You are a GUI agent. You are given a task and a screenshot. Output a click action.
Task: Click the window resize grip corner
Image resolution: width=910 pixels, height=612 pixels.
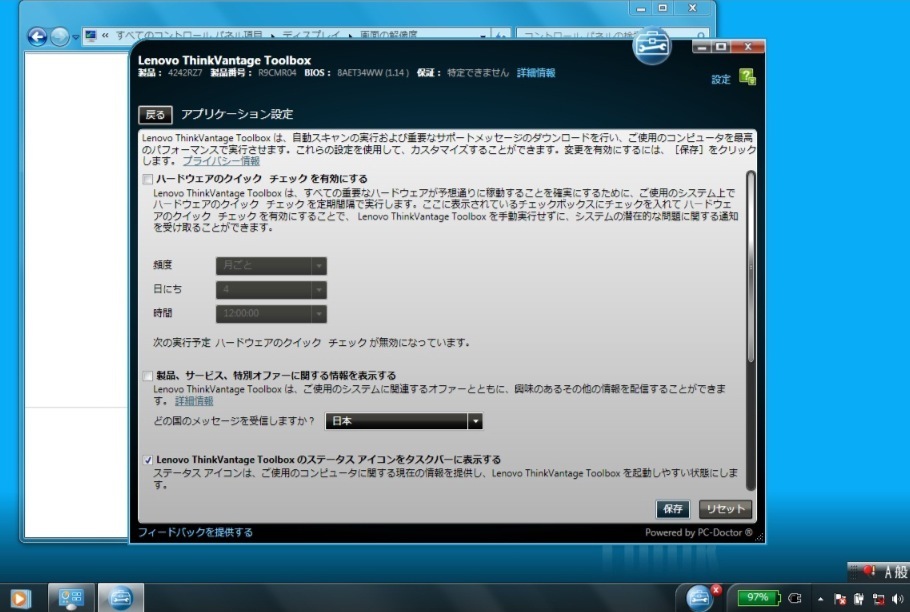(x=759, y=537)
